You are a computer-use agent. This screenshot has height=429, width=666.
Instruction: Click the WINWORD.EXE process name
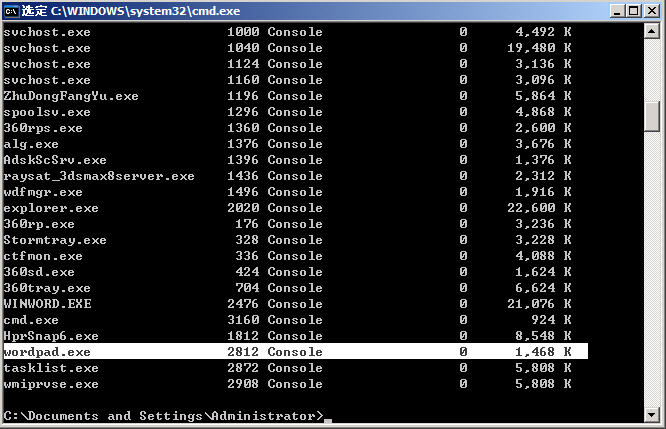47,304
